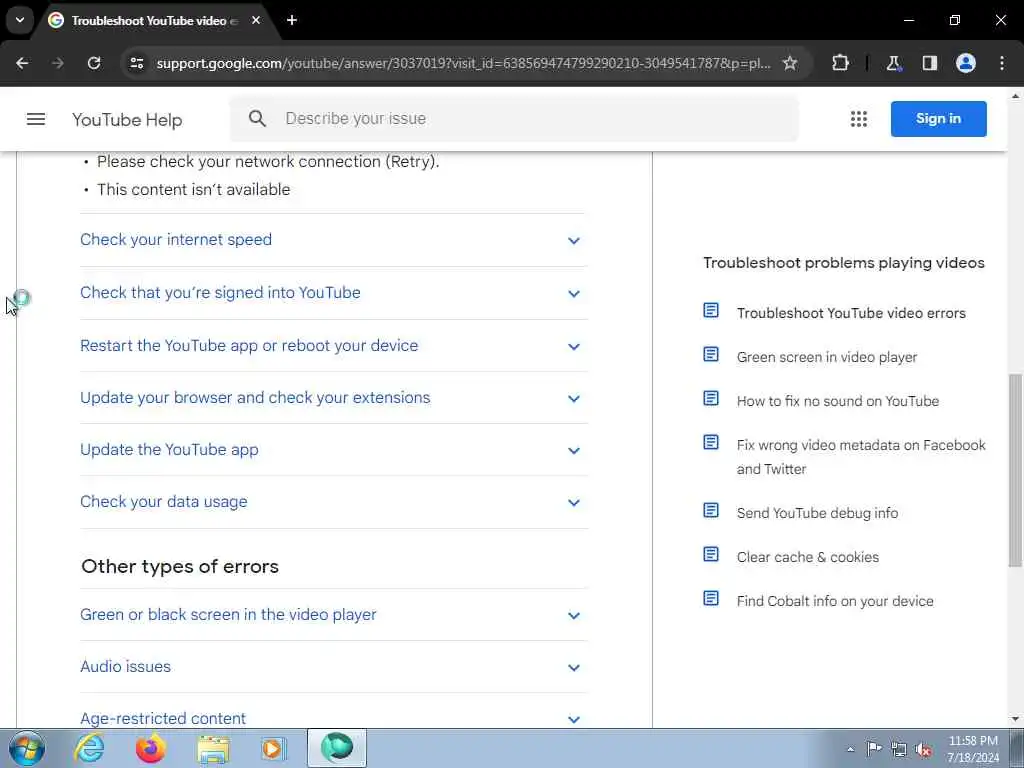Focus the Describe your issue search field
The image size is (1024, 768).
514,119
